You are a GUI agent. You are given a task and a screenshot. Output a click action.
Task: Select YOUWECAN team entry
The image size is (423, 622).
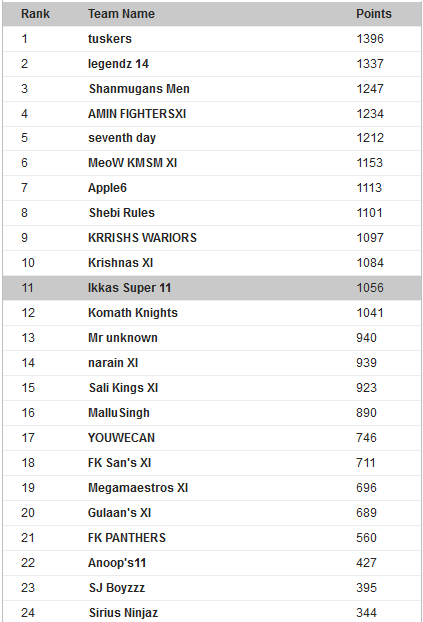[121, 438]
